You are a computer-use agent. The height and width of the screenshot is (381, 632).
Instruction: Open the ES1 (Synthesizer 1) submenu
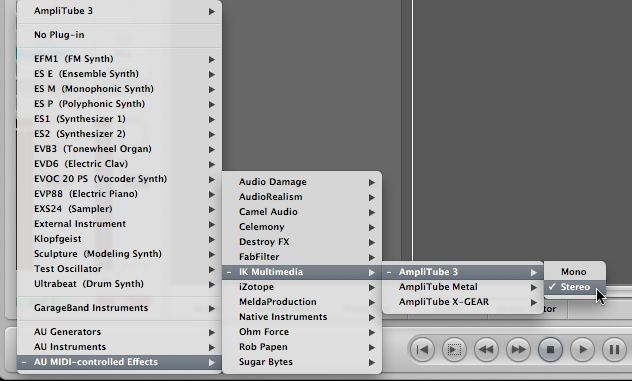(x=119, y=119)
